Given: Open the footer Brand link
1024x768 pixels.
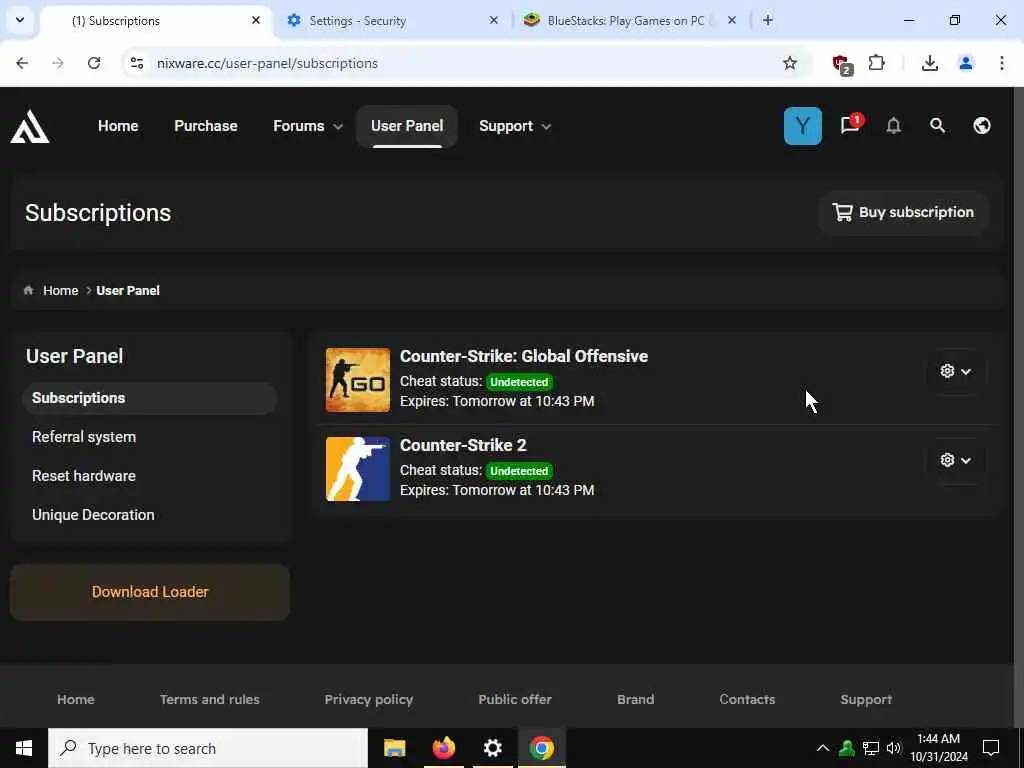Looking at the screenshot, I should (x=635, y=699).
